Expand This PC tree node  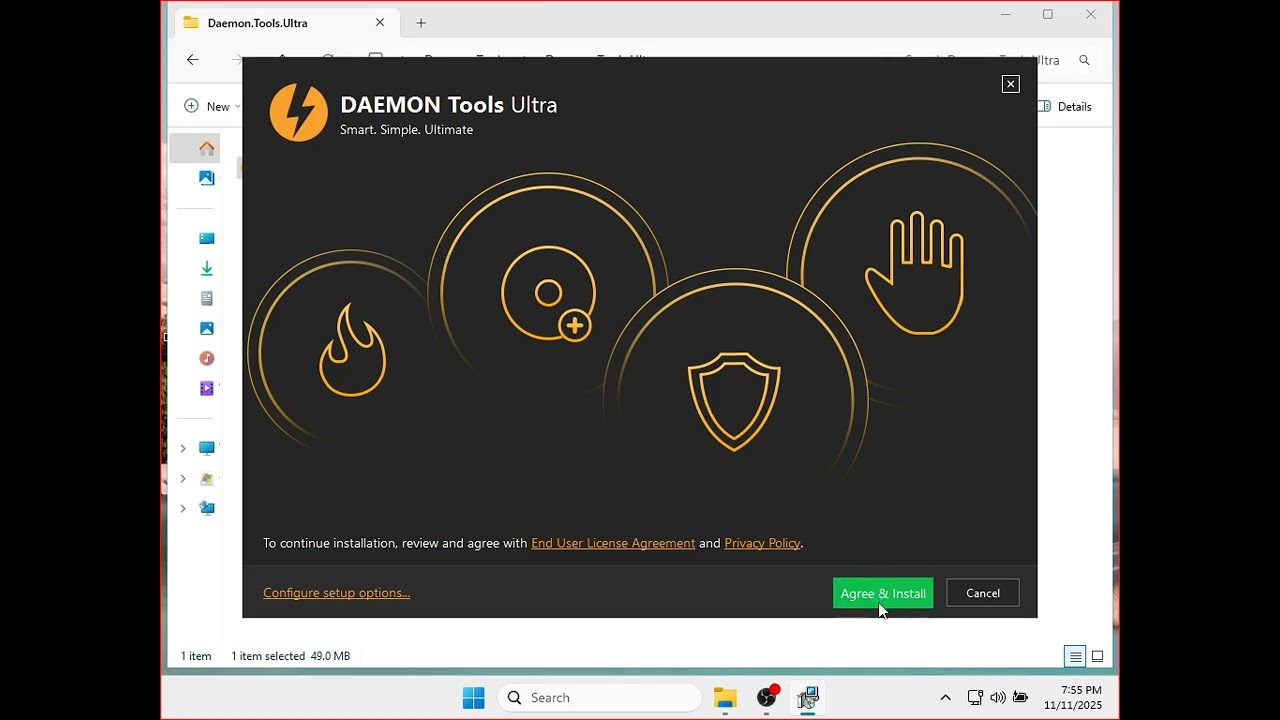point(183,448)
